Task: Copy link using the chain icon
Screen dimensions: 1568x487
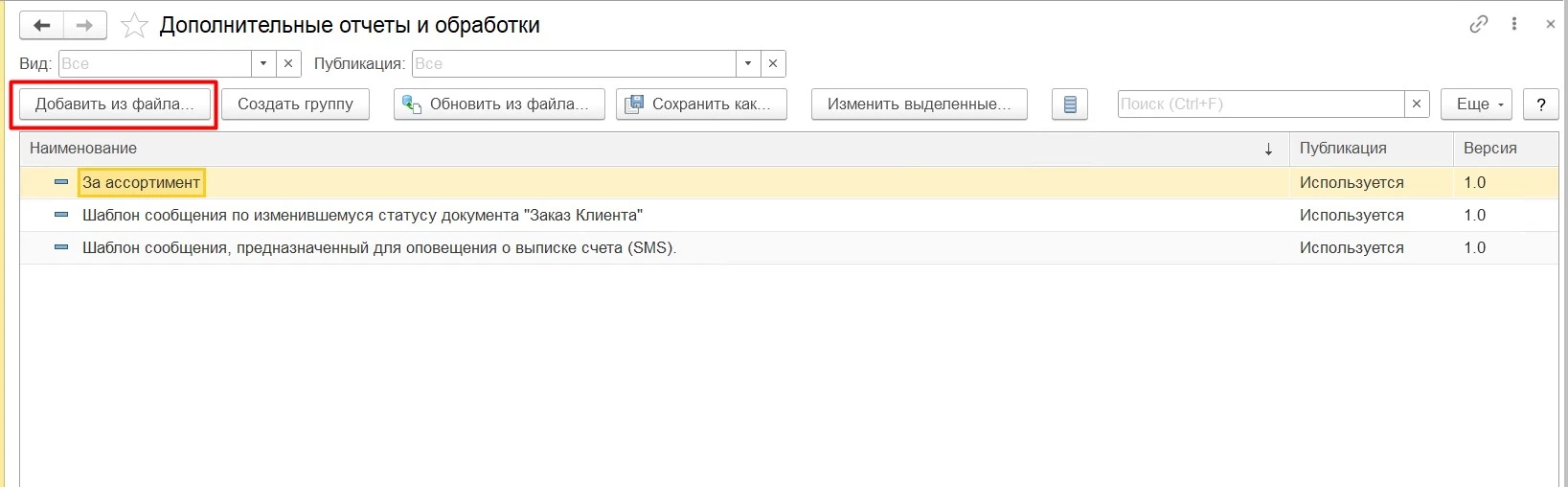Action: click(x=1479, y=24)
